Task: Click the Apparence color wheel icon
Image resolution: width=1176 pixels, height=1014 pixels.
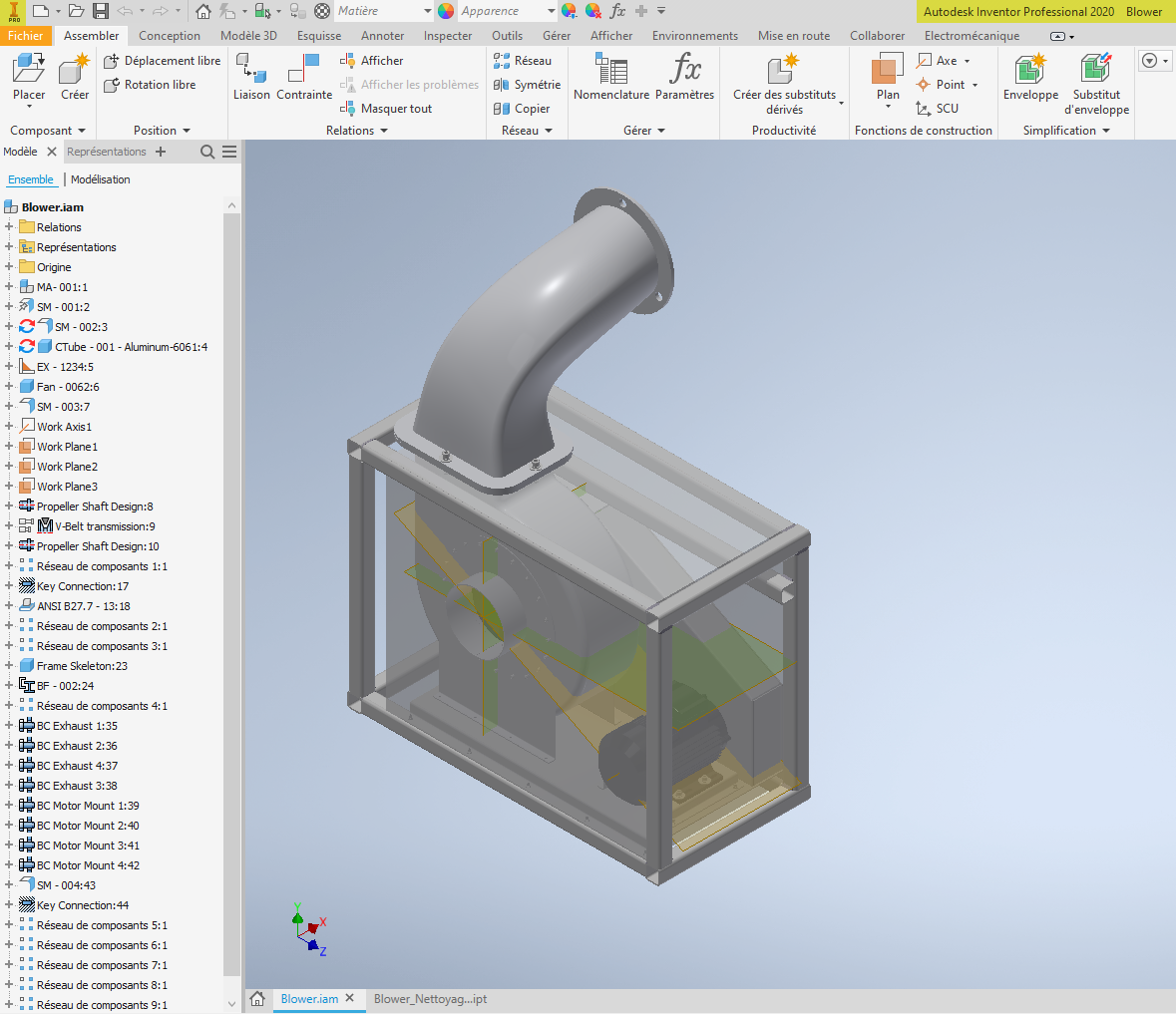Action: pyautogui.click(x=444, y=11)
